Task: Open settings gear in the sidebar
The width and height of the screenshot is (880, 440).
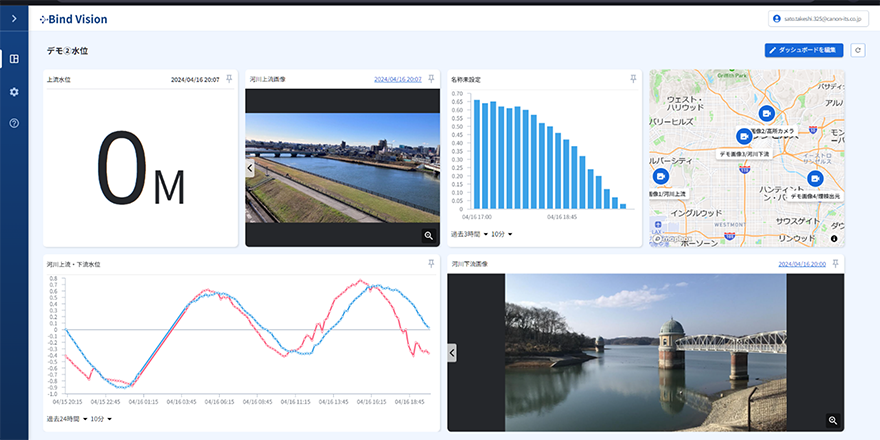Action: coord(14,91)
